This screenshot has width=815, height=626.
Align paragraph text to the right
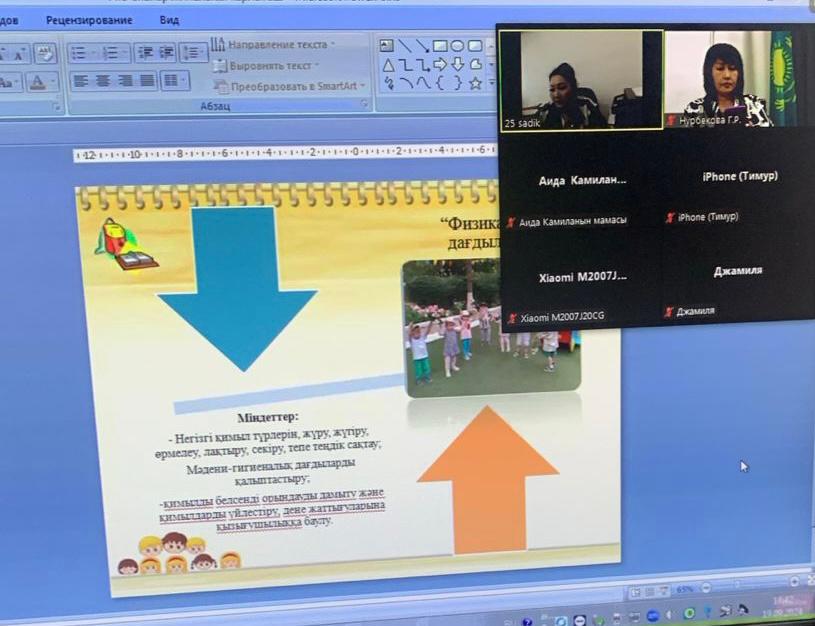coord(125,81)
